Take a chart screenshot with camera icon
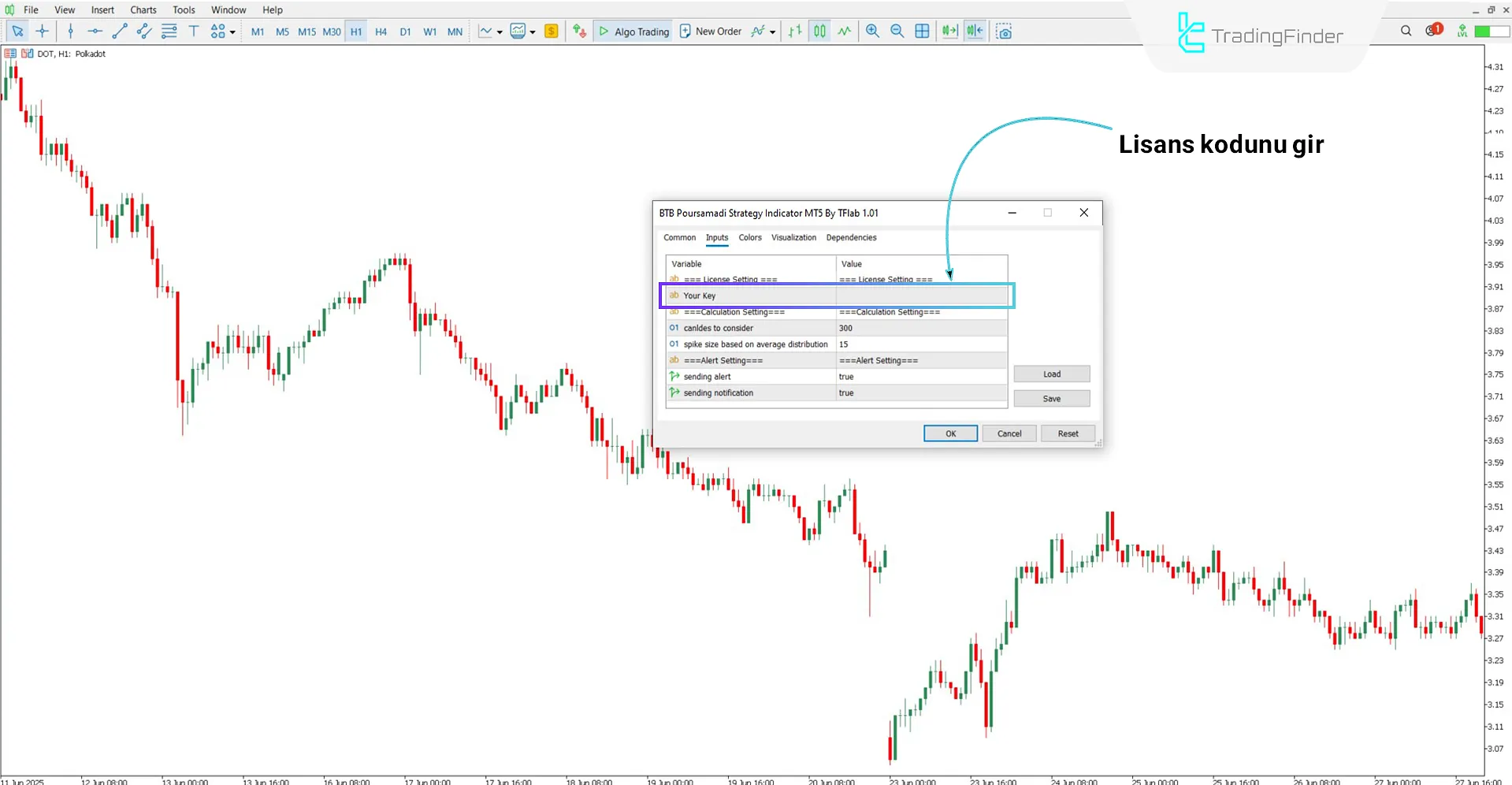Viewport: 1512px width, 785px height. coord(1003,32)
